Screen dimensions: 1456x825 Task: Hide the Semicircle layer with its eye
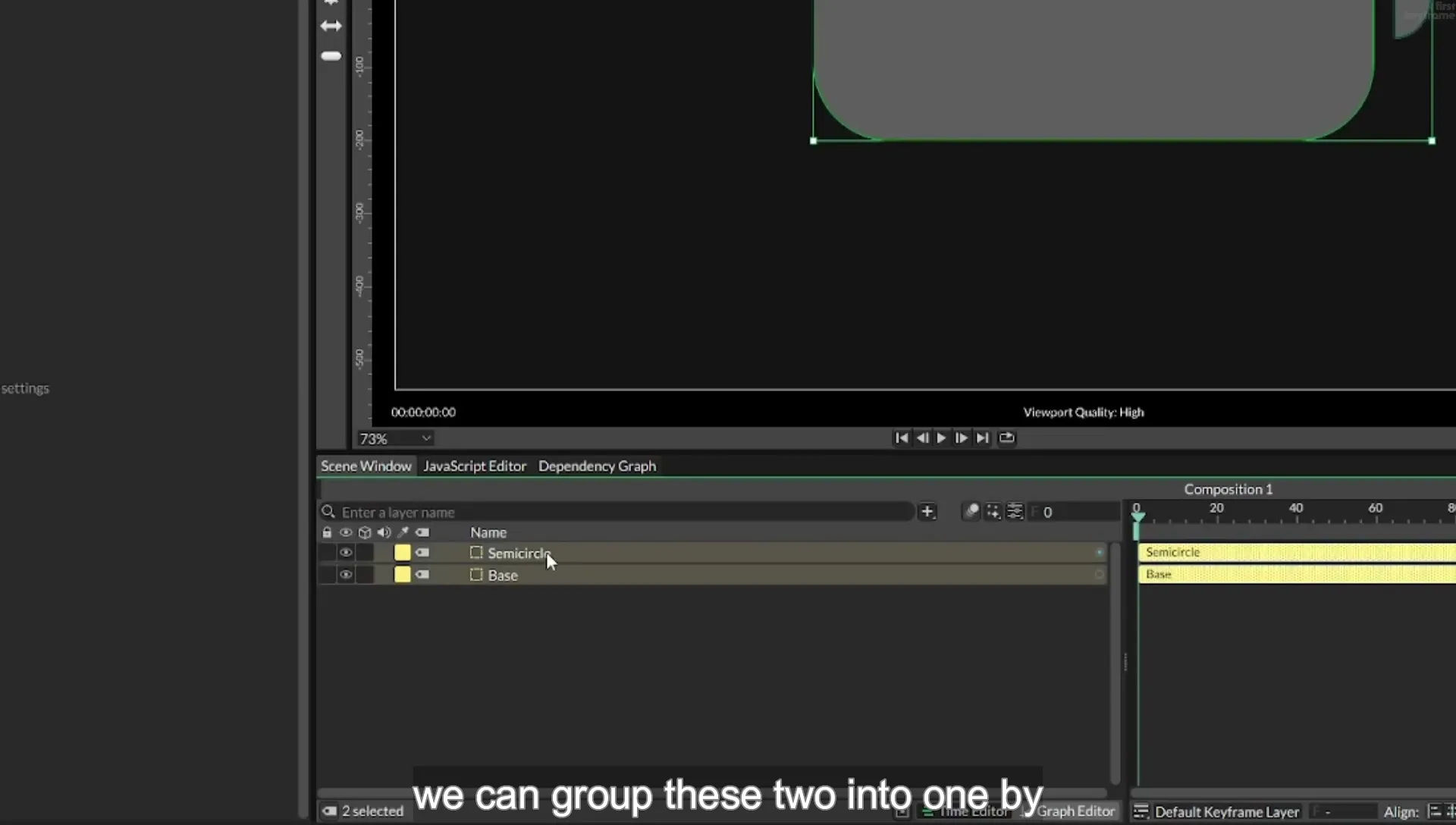(x=346, y=553)
